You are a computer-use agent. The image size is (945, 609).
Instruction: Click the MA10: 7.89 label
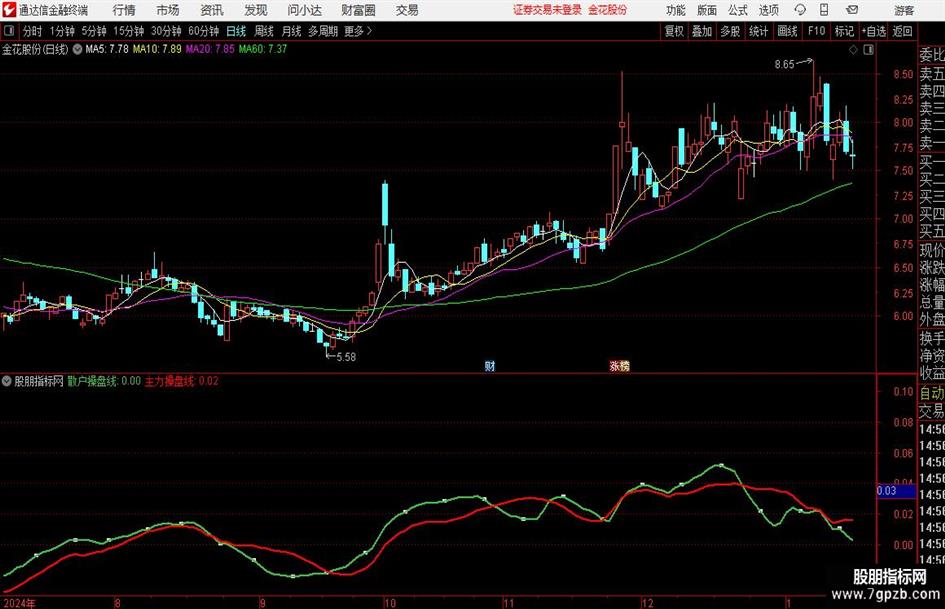coord(157,49)
